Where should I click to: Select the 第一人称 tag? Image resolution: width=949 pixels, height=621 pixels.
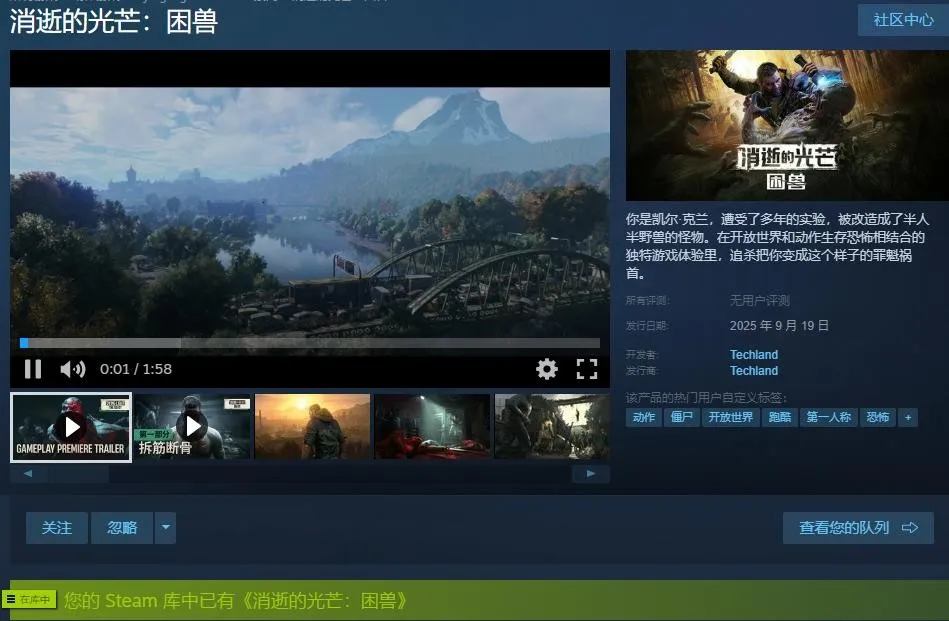pyautogui.click(x=828, y=417)
